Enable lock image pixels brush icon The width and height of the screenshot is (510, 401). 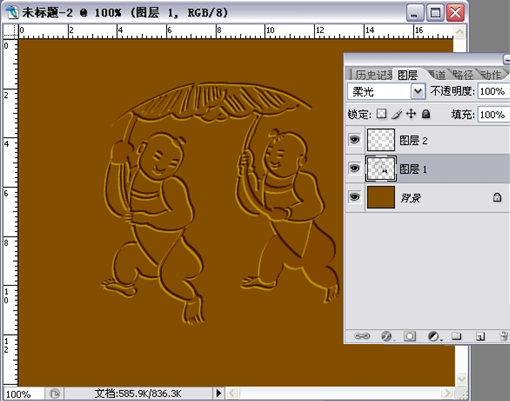pos(397,114)
